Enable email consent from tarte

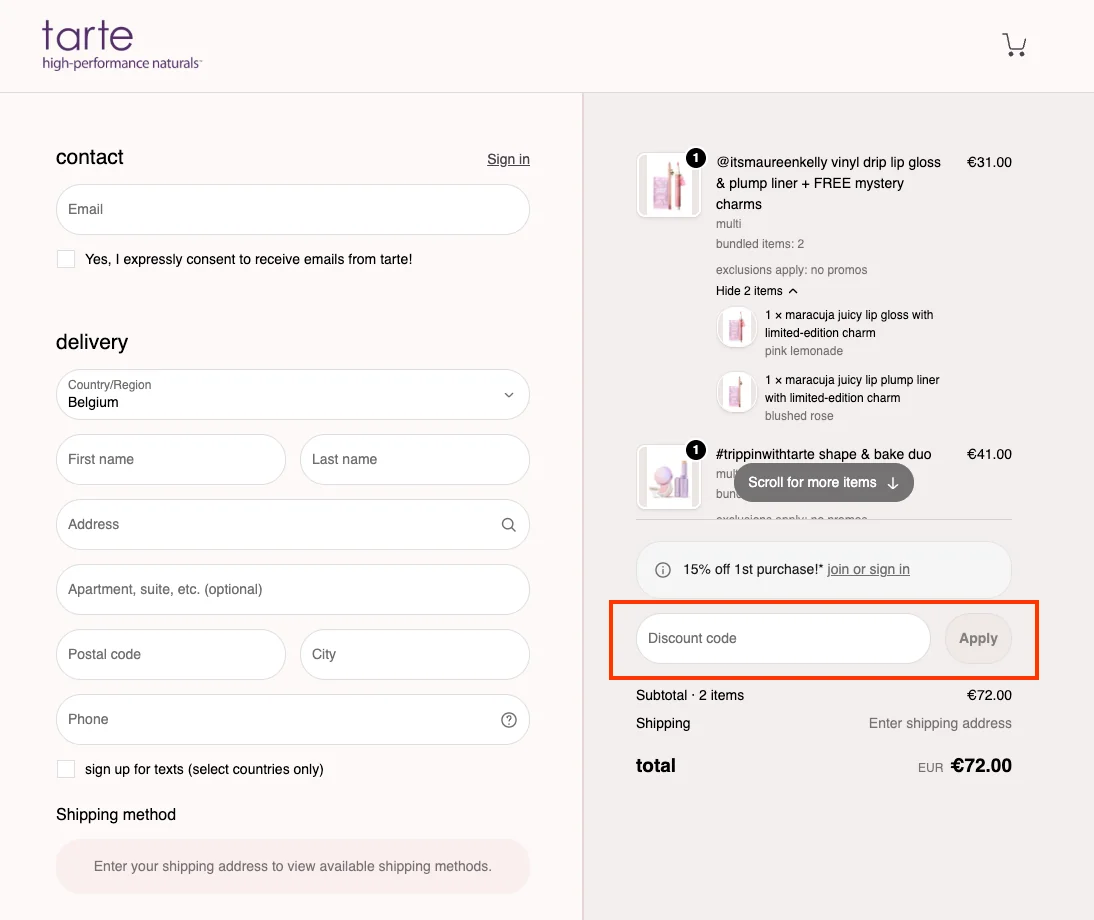pyautogui.click(x=65, y=258)
